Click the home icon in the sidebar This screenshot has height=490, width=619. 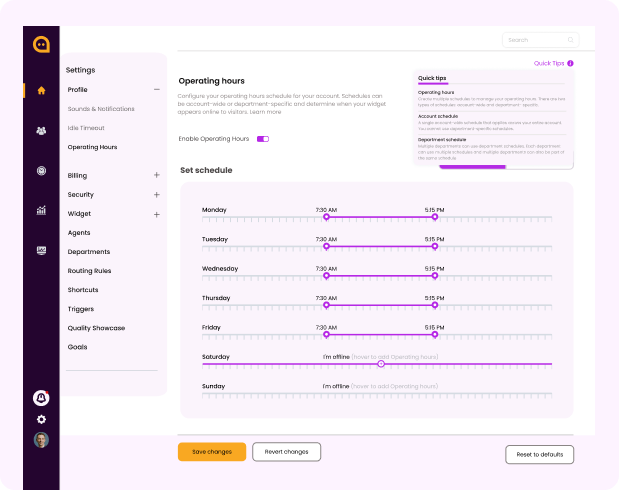pyautogui.click(x=41, y=90)
